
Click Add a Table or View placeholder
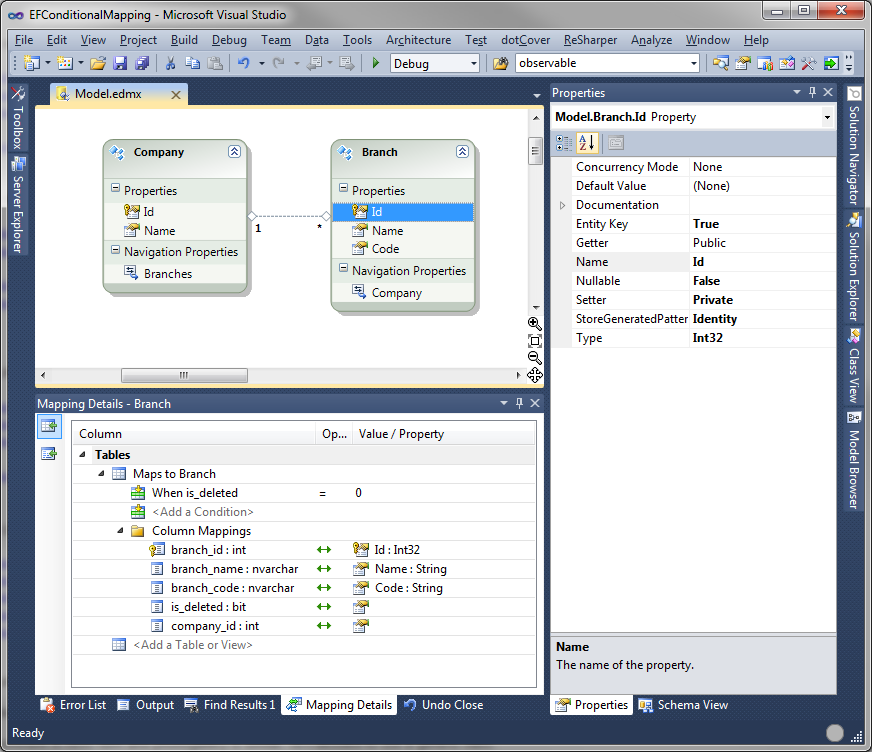(x=192, y=645)
